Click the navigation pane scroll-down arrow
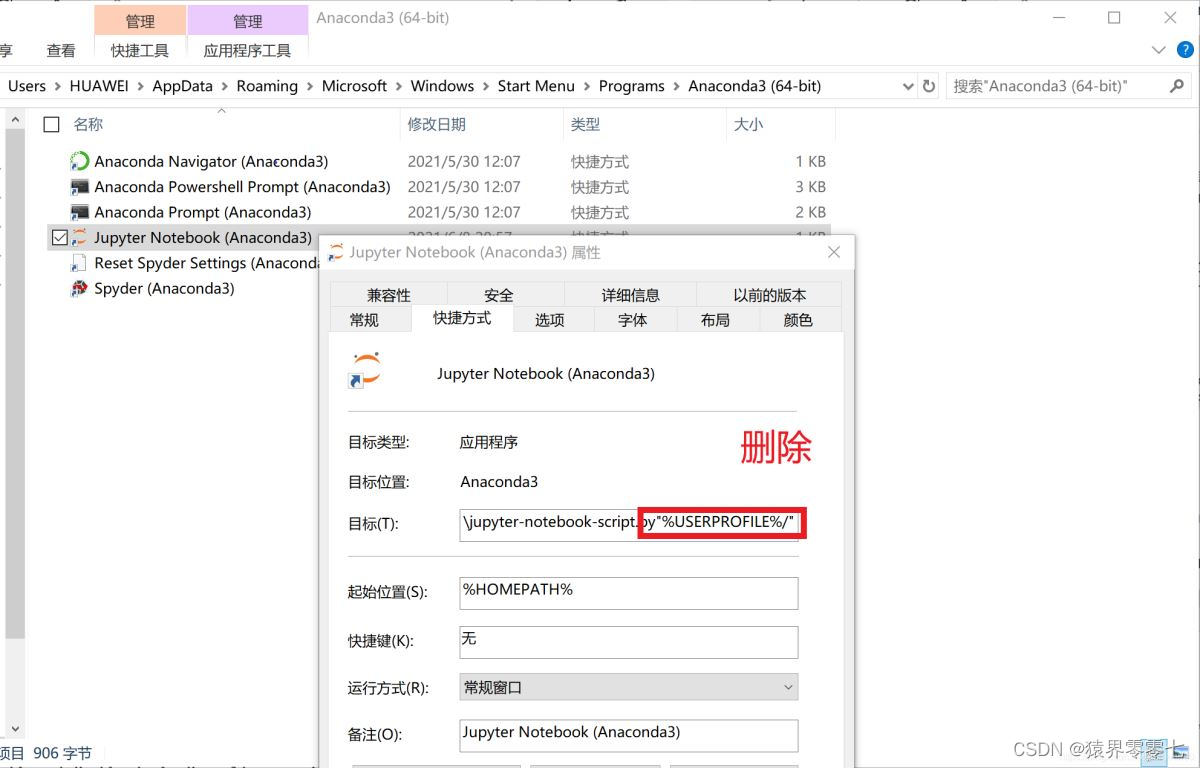1200x768 pixels. [x=15, y=730]
